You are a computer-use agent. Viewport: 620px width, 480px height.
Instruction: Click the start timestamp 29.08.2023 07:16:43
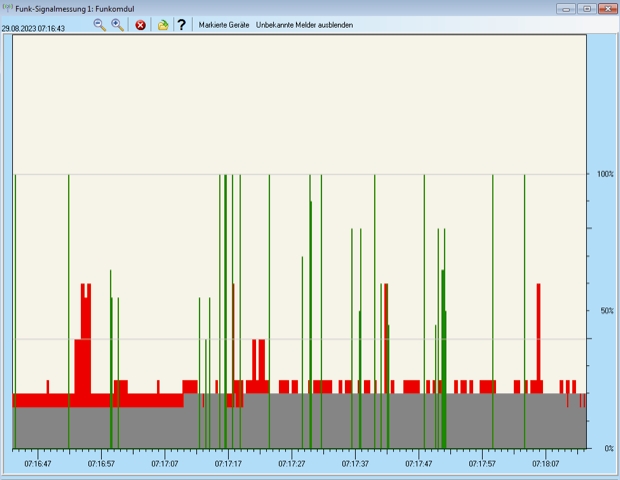pyautogui.click(x=34, y=29)
